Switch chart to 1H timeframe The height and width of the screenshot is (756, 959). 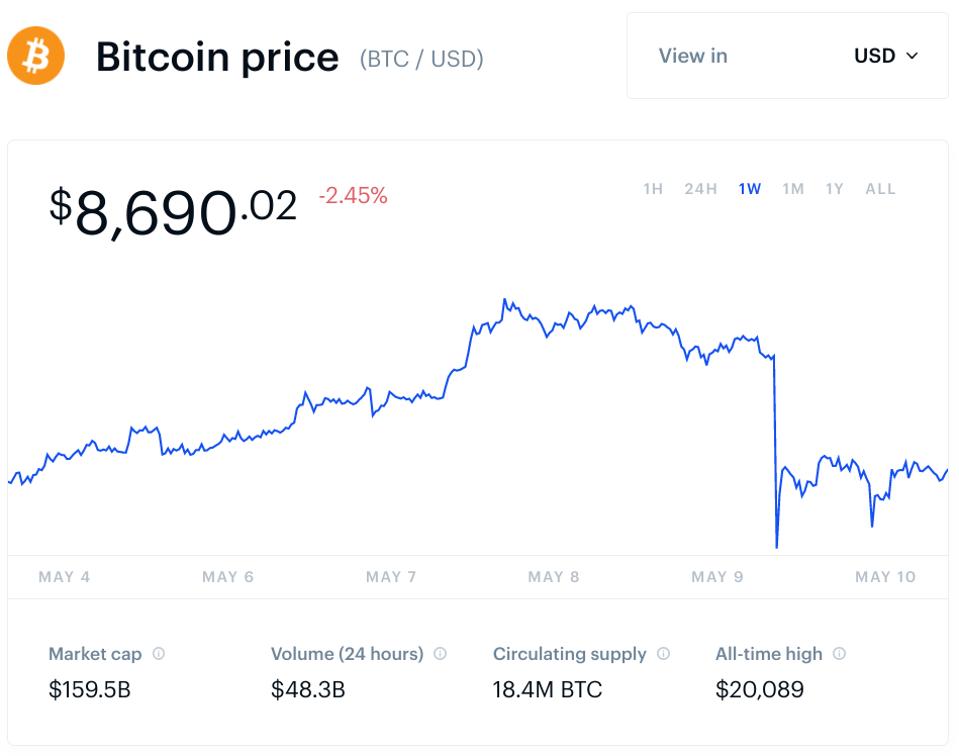pyautogui.click(x=653, y=189)
